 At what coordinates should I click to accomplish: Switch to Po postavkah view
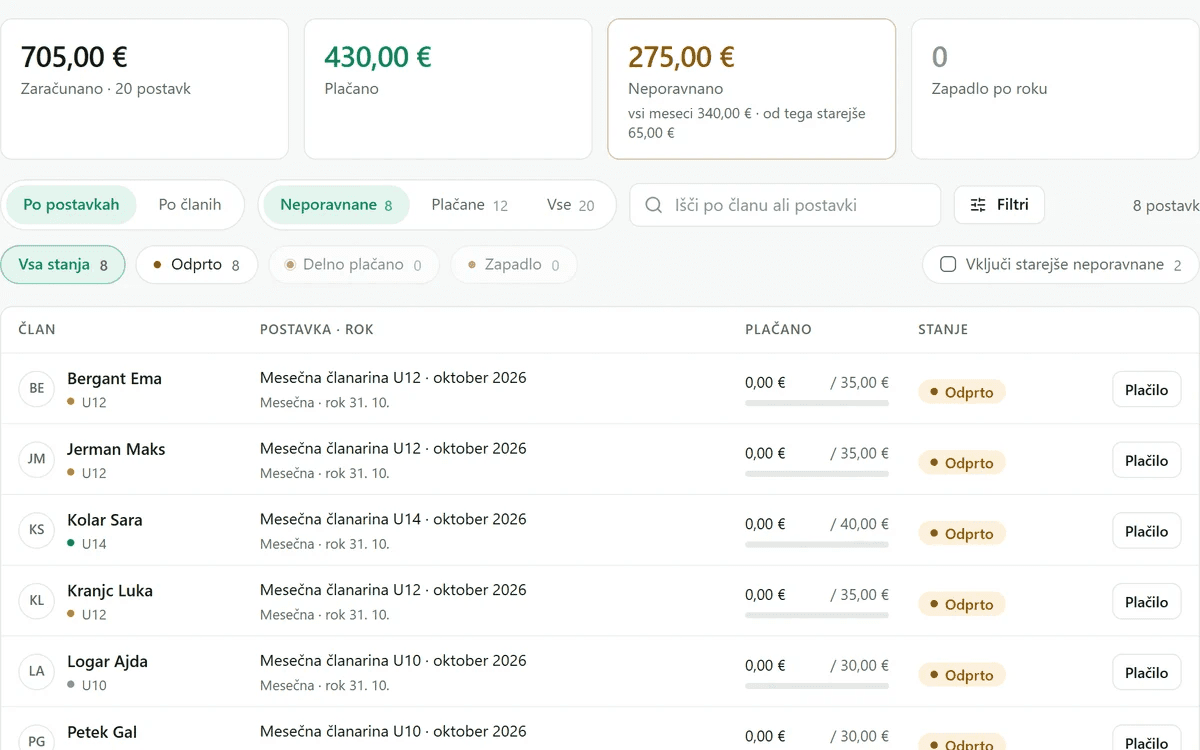click(x=71, y=205)
